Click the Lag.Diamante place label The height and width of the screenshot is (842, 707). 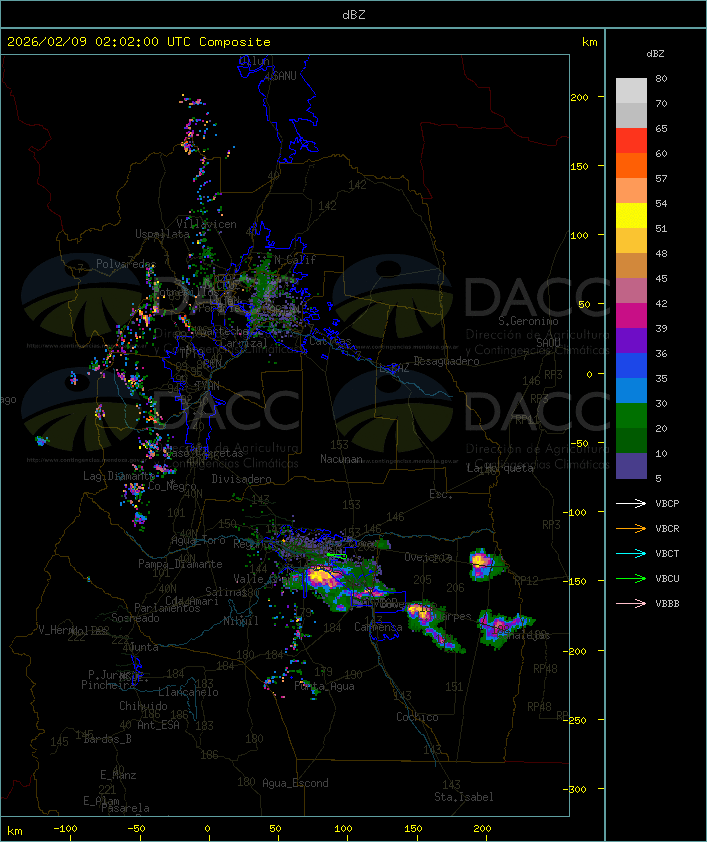click(x=119, y=476)
